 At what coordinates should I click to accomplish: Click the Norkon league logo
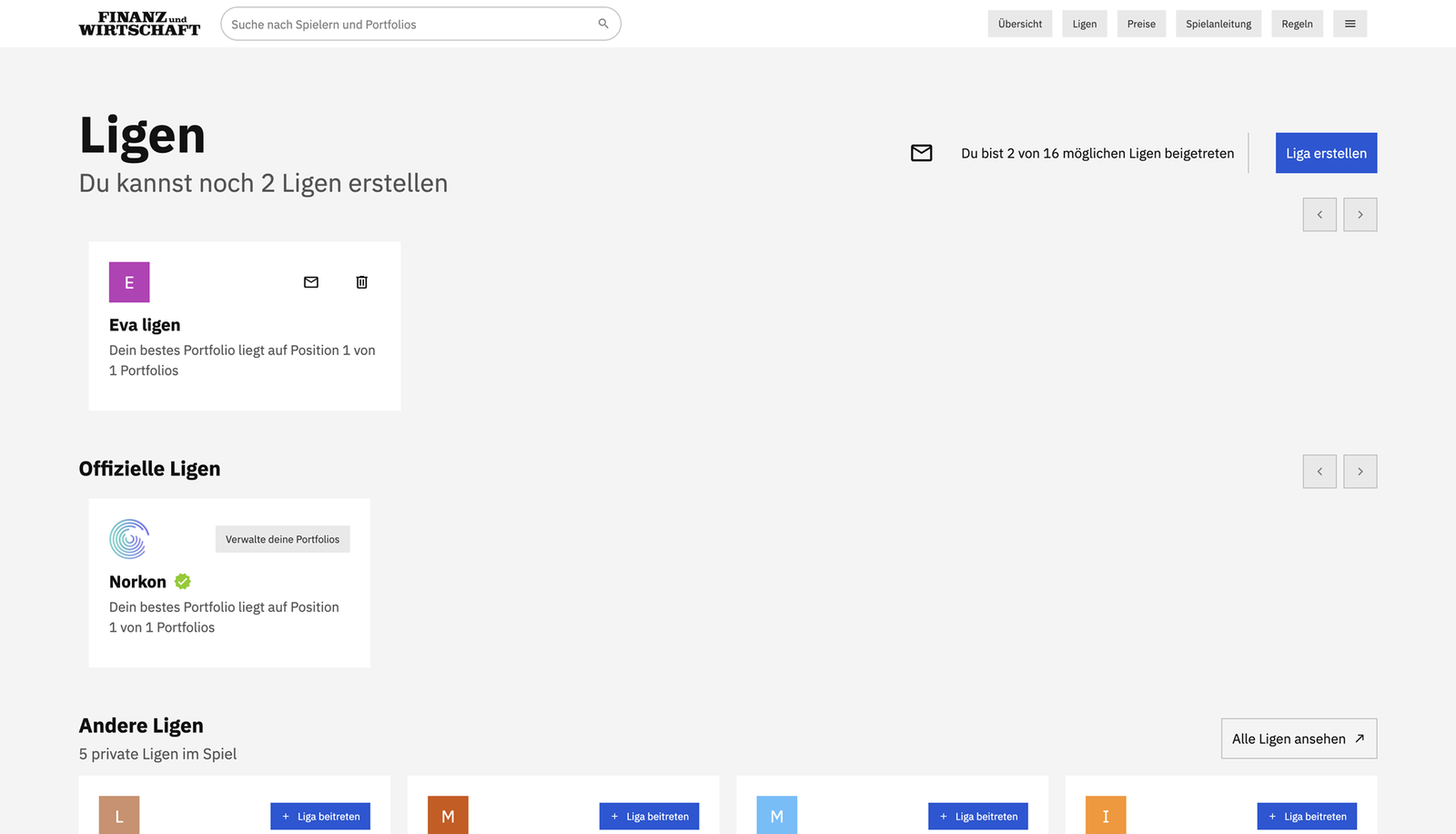[x=129, y=539]
